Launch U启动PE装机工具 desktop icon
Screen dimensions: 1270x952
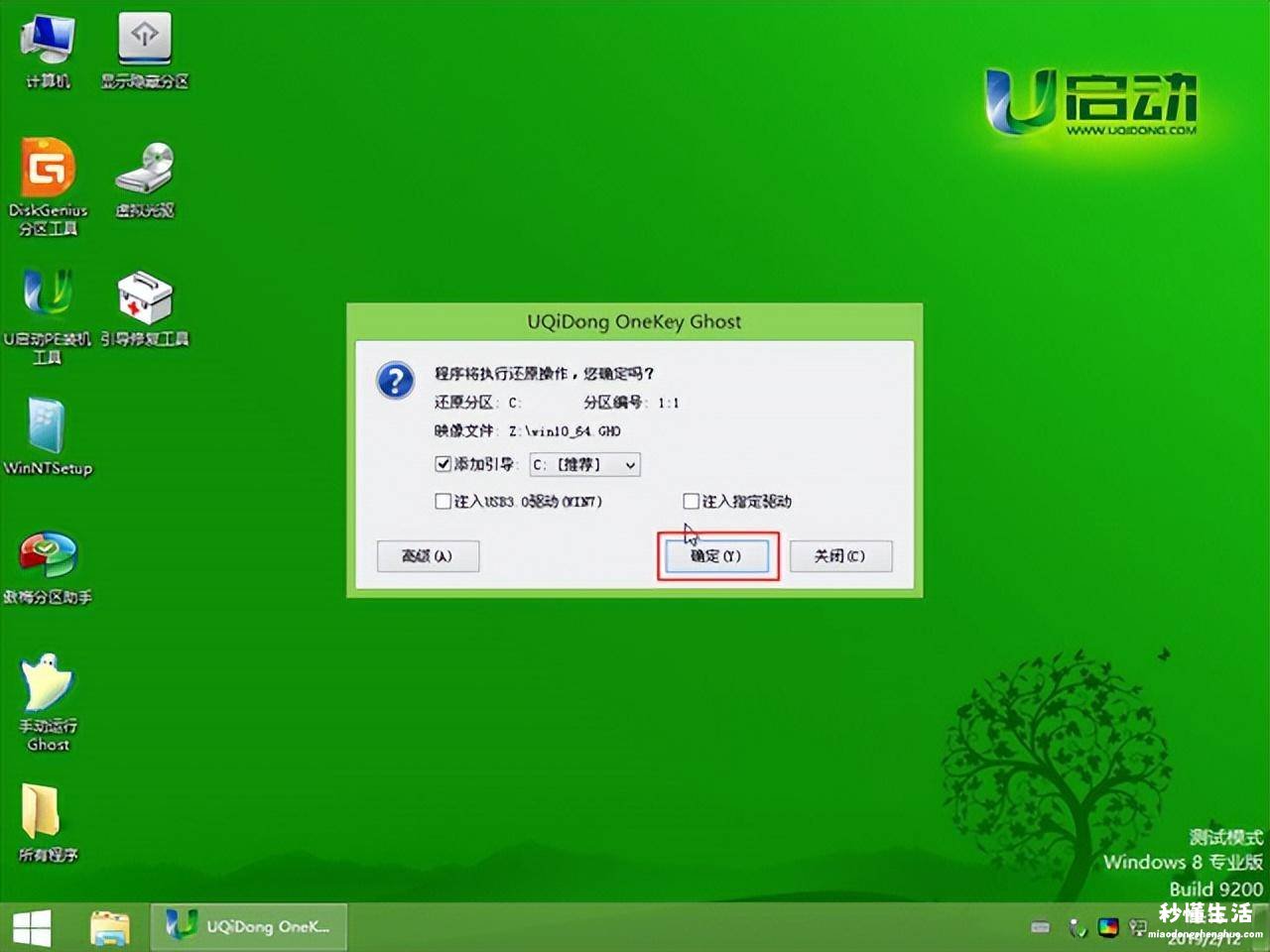coord(47,316)
